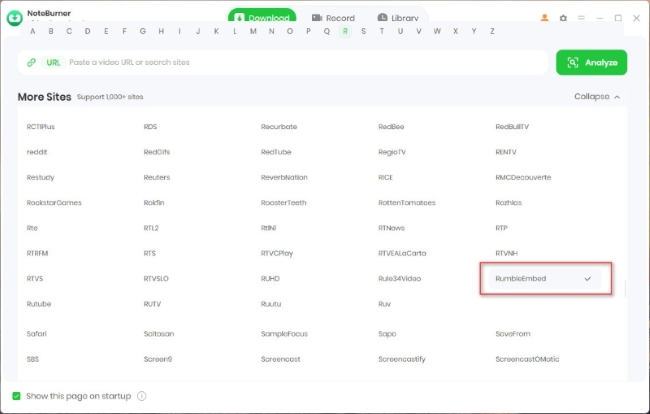This screenshot has height=414, width=650.
Task: Open the SBS site
Action: (x=32, y=359)
